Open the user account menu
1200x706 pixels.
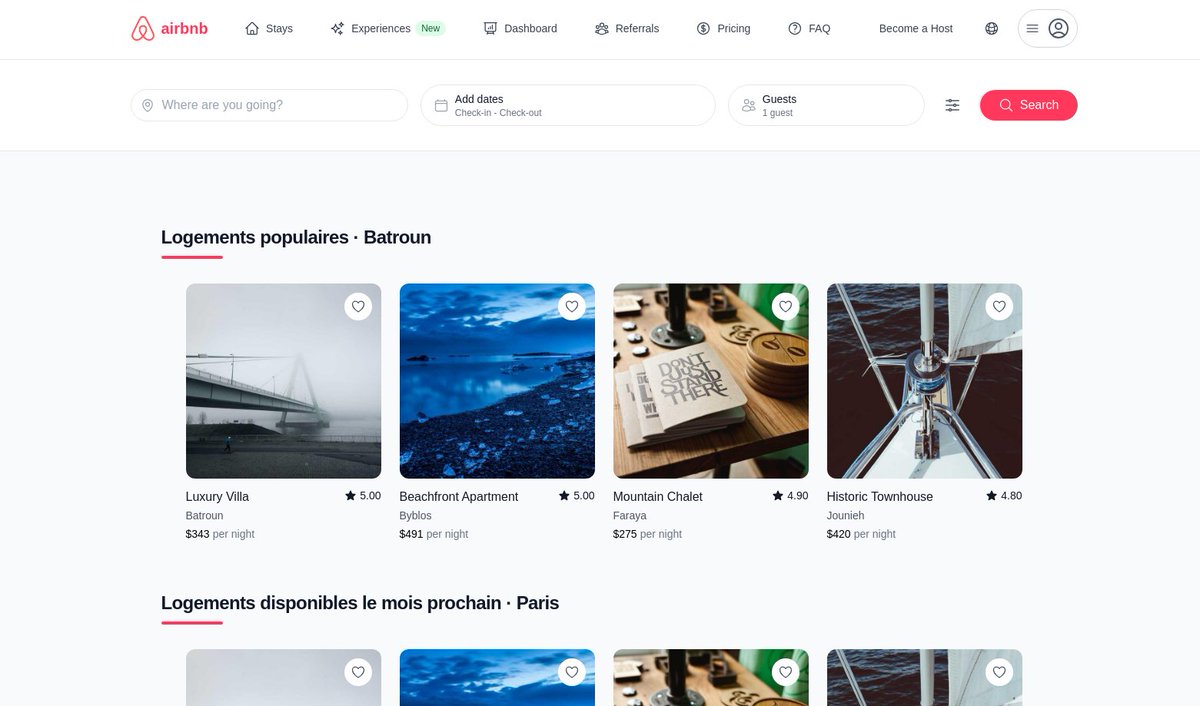[x=1047, y=29]
